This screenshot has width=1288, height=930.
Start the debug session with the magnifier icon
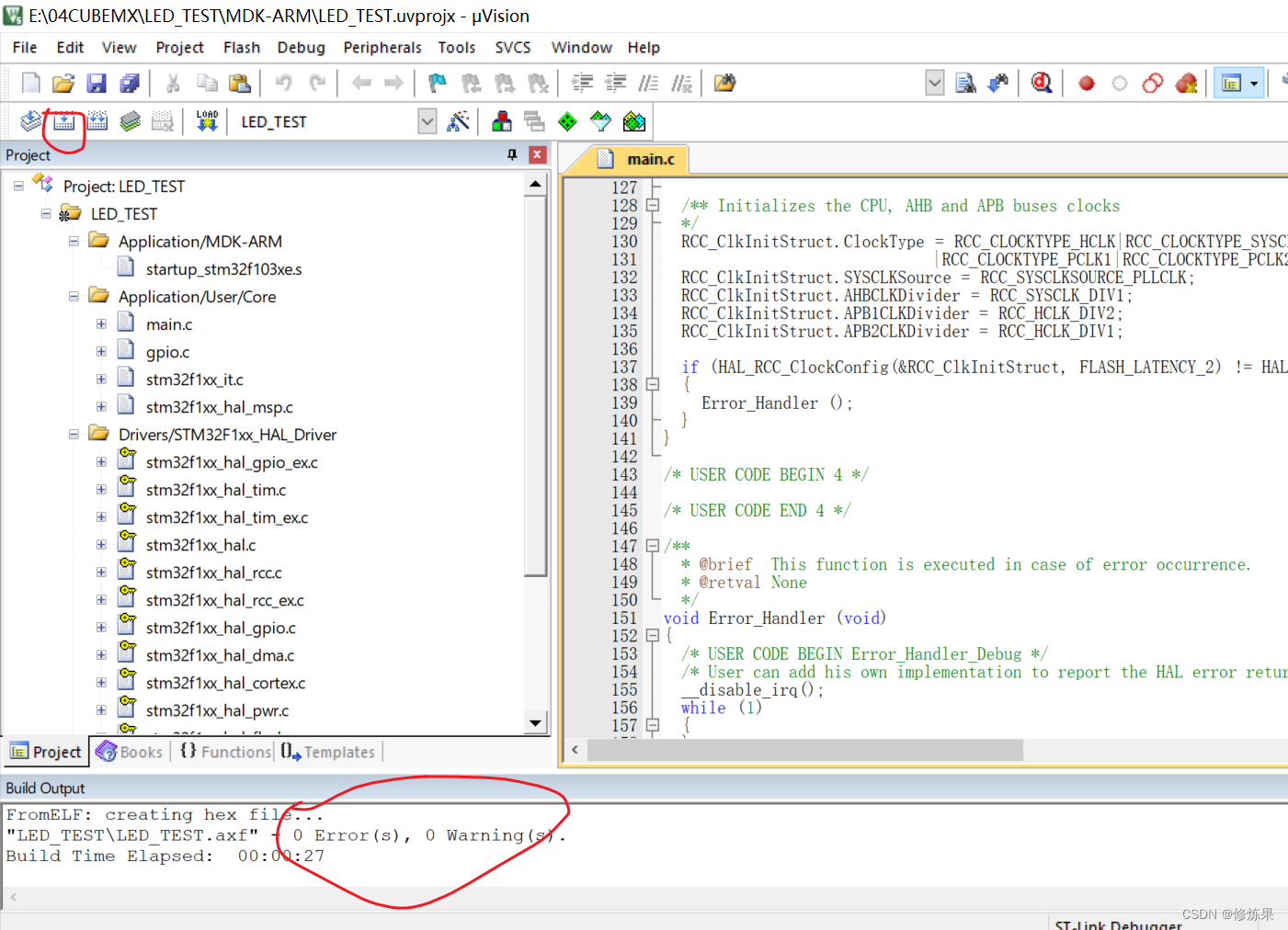1042,84
